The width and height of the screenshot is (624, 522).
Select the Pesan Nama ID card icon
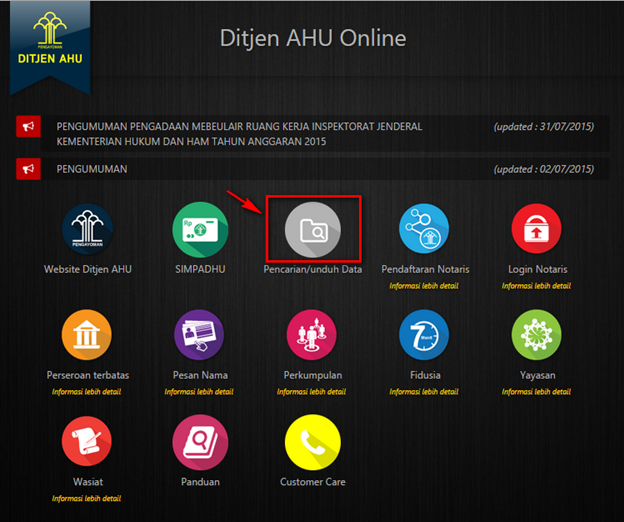(200, 337)
